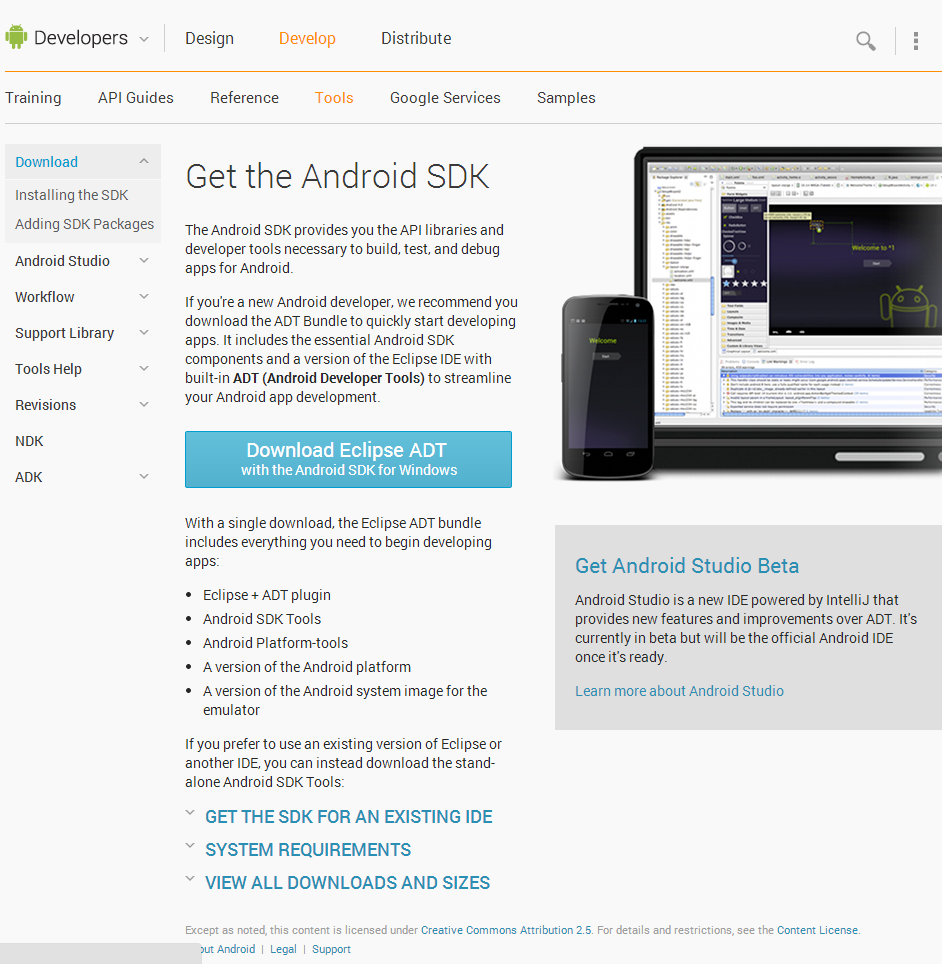942x964 pixels.
Task: Expand the Android Studio sidebar chevron
Action: click(144, 260)
